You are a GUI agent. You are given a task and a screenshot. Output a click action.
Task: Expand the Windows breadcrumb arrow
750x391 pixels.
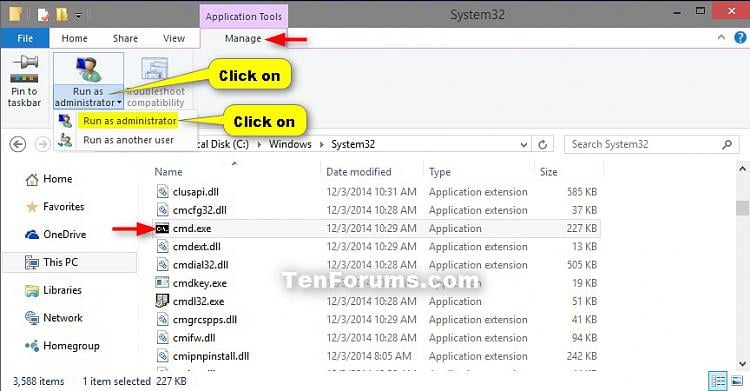point(321,145)
